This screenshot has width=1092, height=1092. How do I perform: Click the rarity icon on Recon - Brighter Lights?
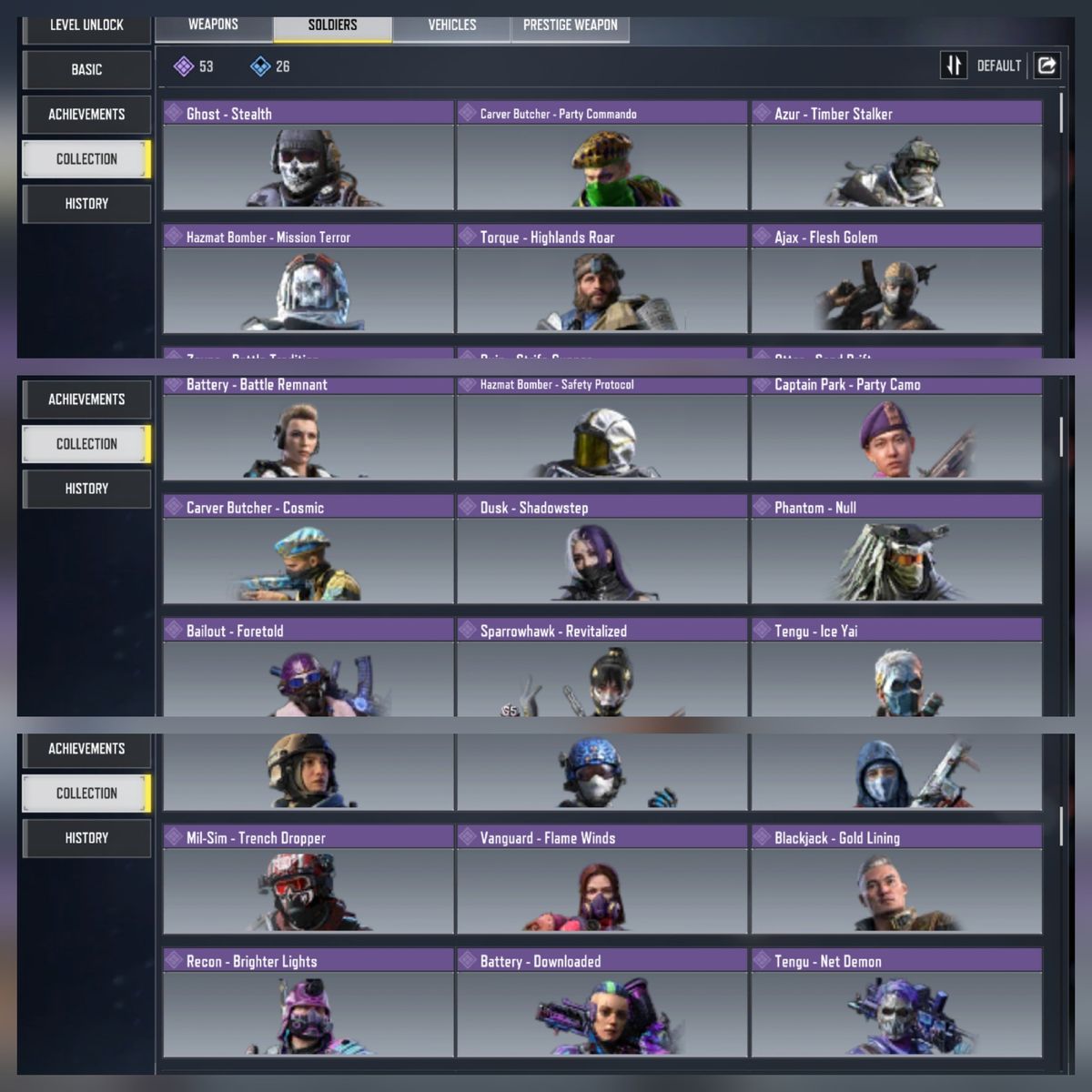click(x=174, y=961)
